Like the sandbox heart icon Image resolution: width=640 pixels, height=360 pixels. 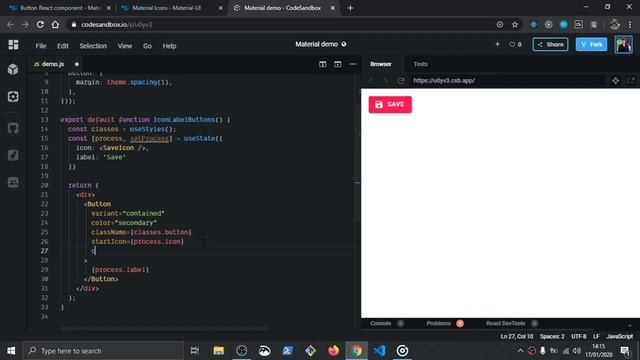pos(512,44)
